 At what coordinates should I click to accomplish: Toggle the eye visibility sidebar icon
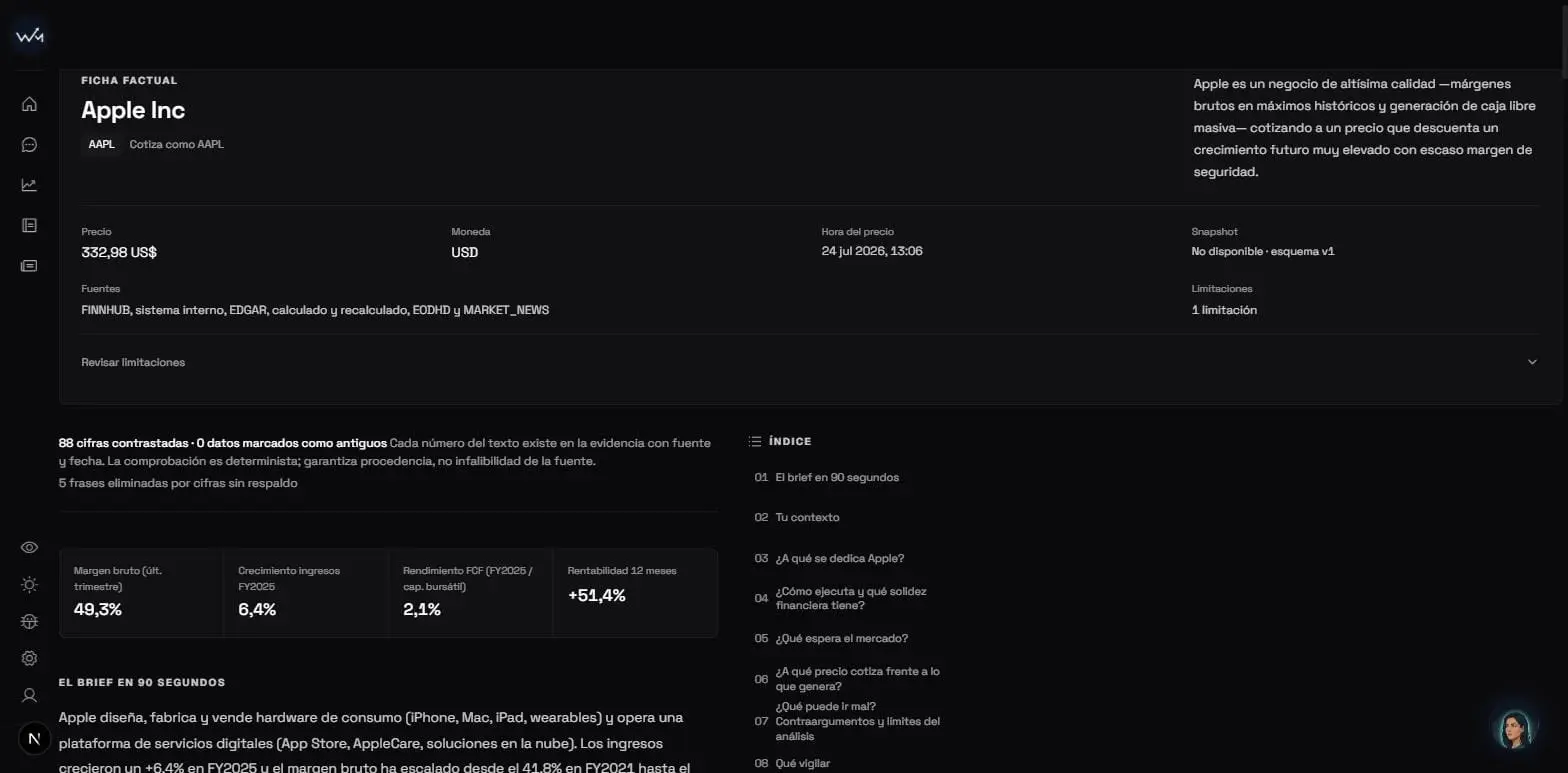click(29, 547)
